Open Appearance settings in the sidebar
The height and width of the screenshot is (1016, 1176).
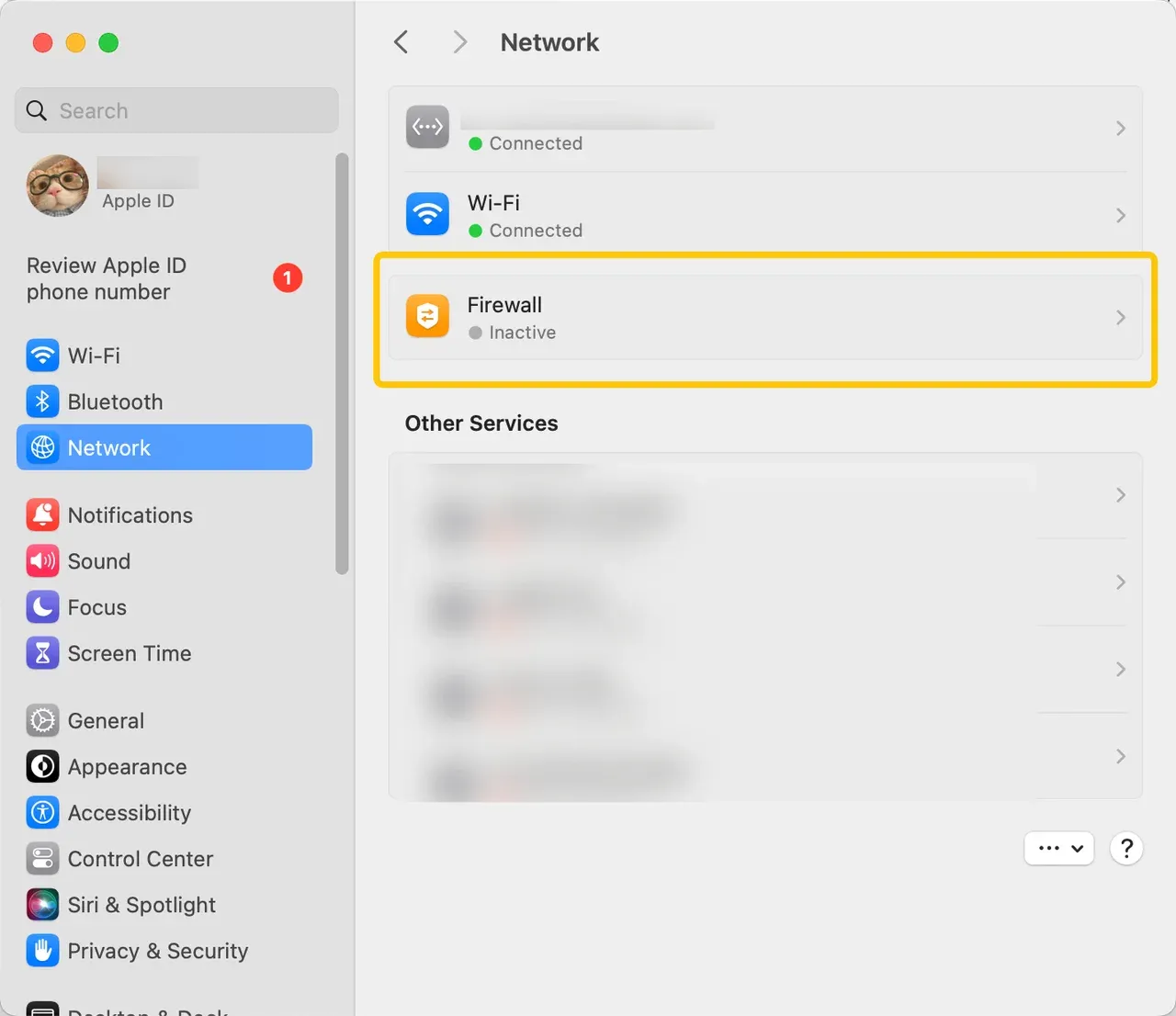click(164, 767)
